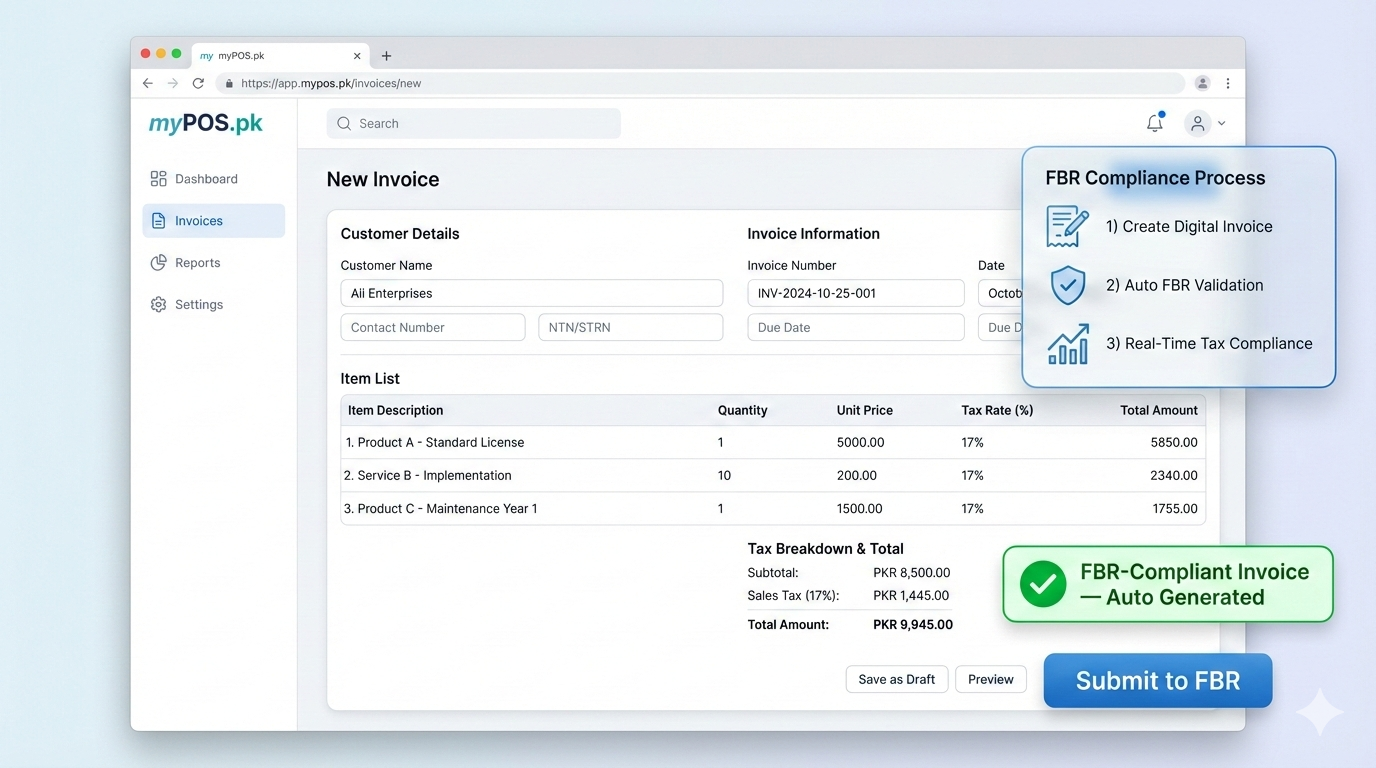Open Settings from the sidebar
This screenshot has height=768, width=1376.
coord(213,305)
